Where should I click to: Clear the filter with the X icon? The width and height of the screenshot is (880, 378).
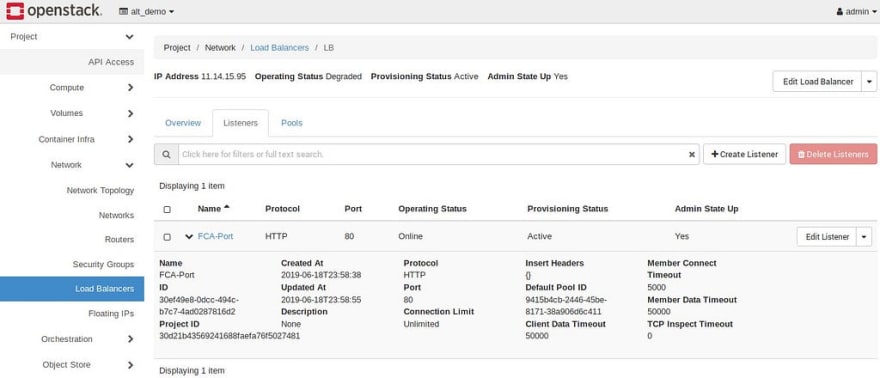coord(691,154)
